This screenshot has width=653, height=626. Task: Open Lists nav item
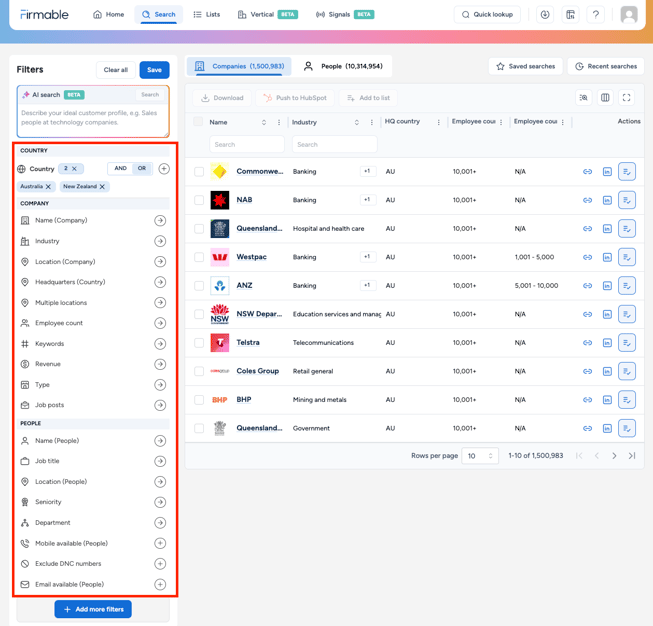pos(207,15)
